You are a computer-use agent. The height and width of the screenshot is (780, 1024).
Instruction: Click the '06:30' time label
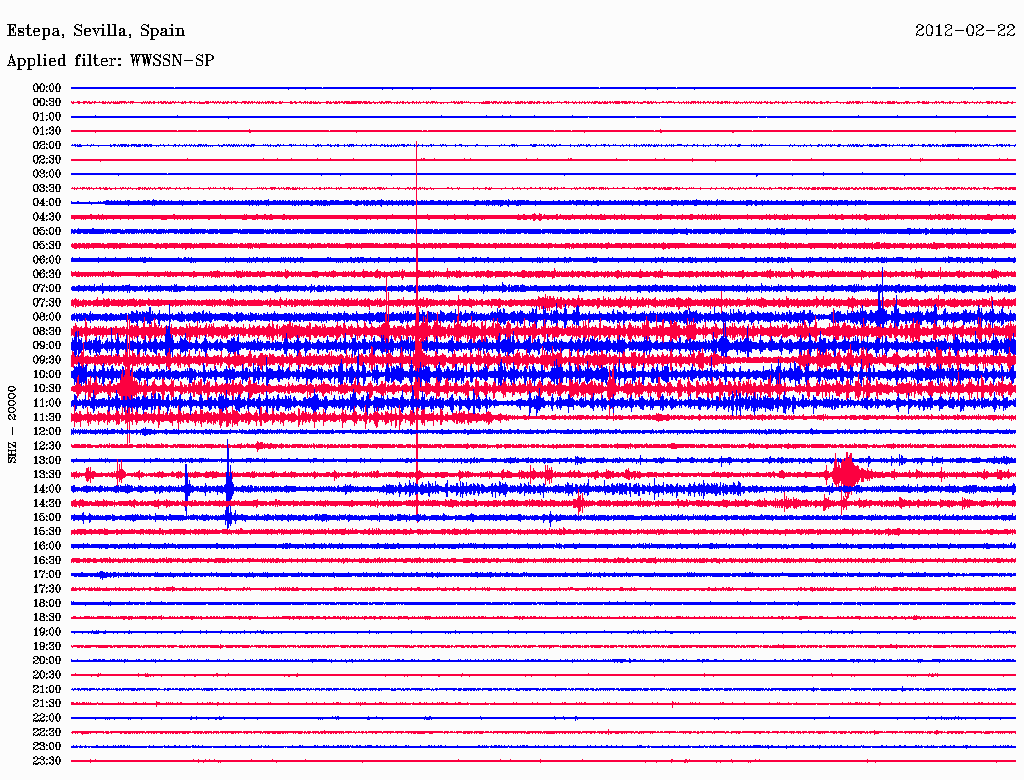[x=46, y=274]
